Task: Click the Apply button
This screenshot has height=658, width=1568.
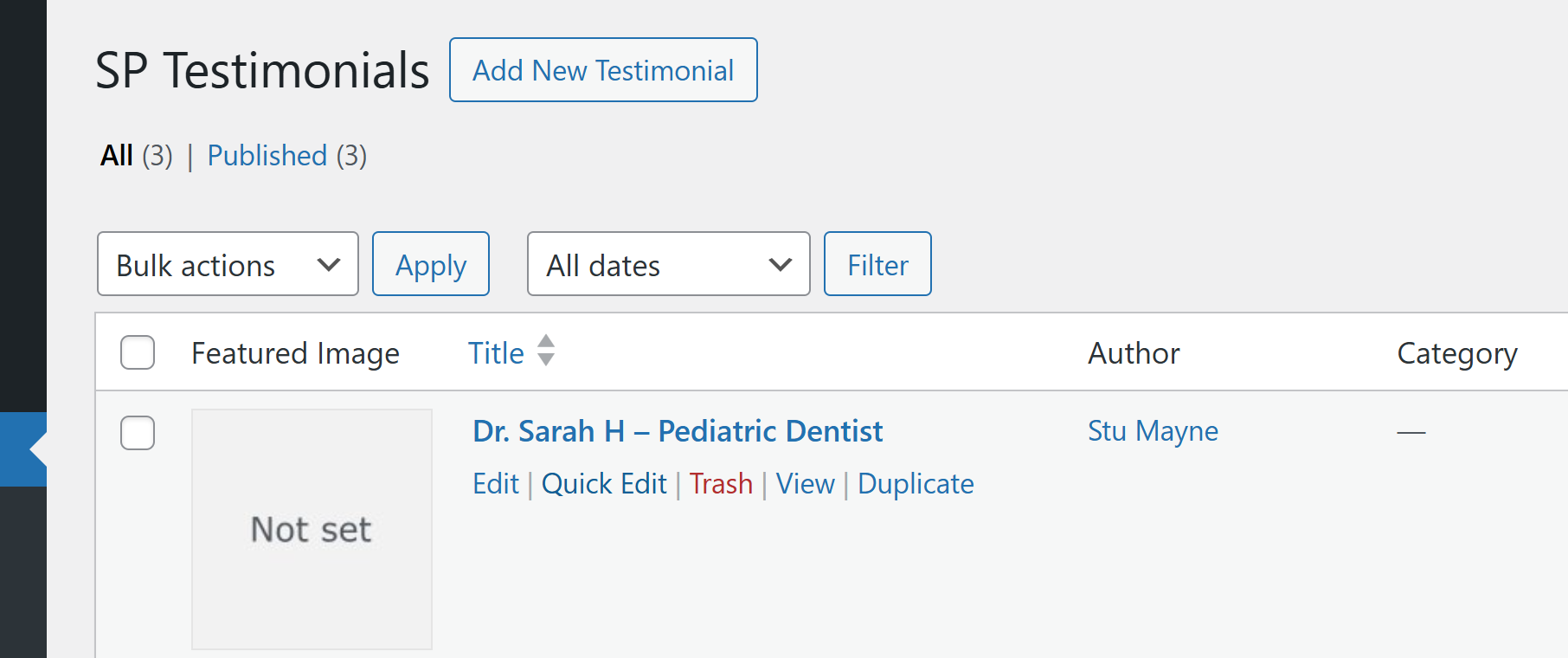Action: pos(431,264)
